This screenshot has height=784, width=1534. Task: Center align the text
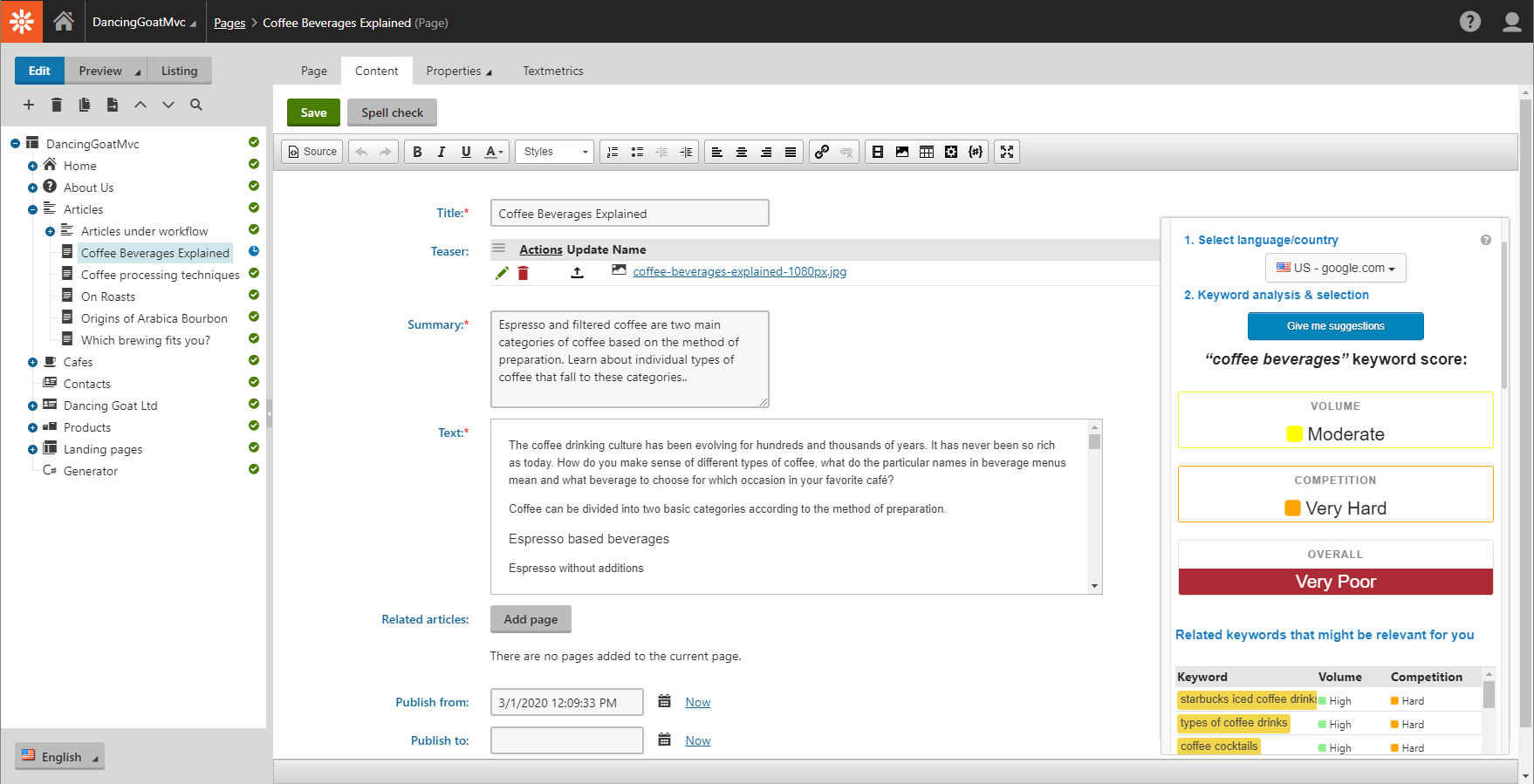point(742,152)
